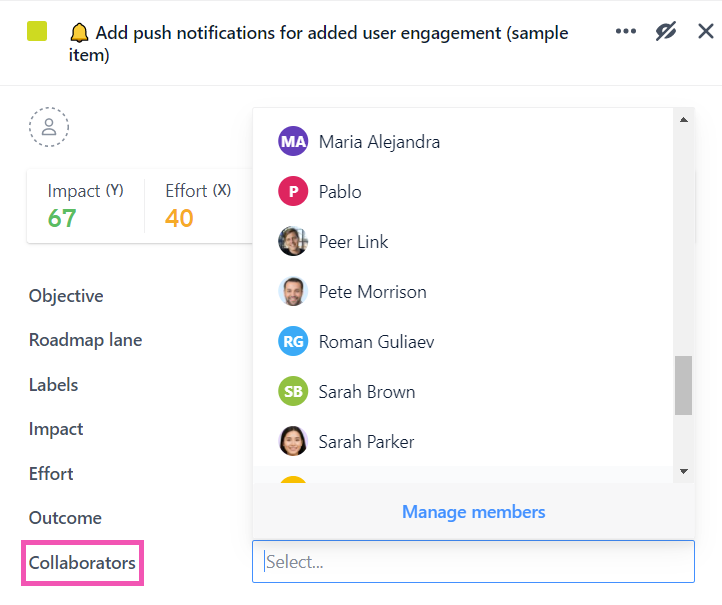
Task: Click the yellow-green item color swatch
Action: [37, 31]
